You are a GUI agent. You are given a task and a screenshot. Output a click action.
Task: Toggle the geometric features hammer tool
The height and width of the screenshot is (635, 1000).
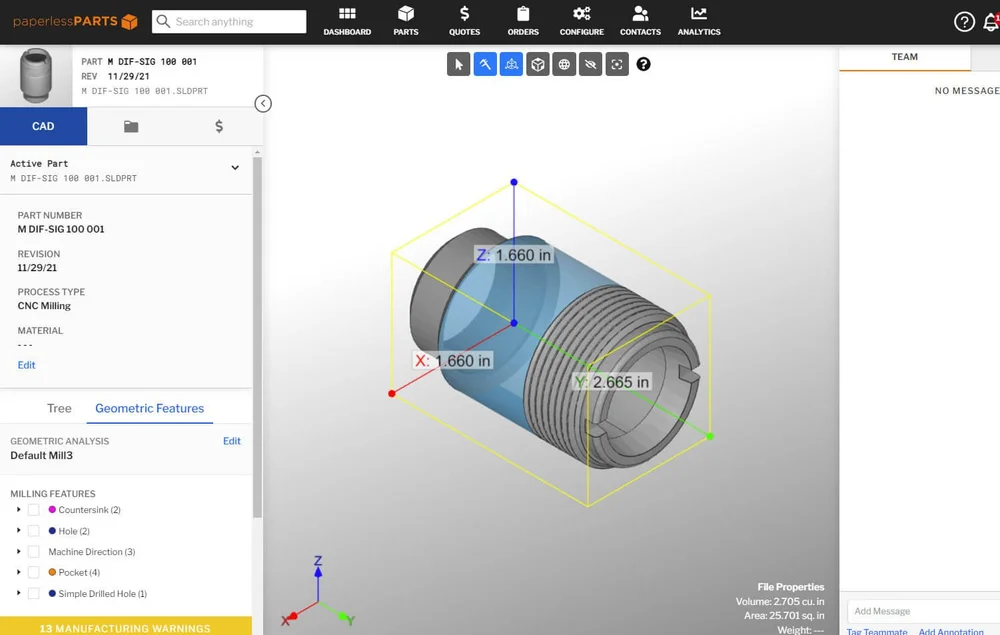[x=485, y=64]
